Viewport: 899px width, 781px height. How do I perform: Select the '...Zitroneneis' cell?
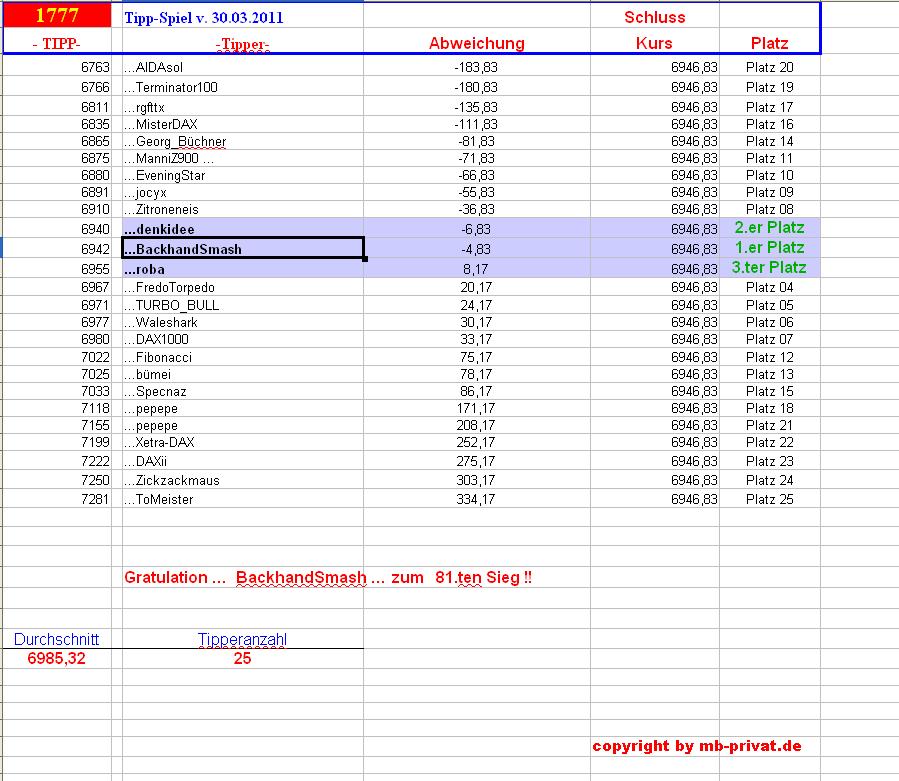(243, 209)
